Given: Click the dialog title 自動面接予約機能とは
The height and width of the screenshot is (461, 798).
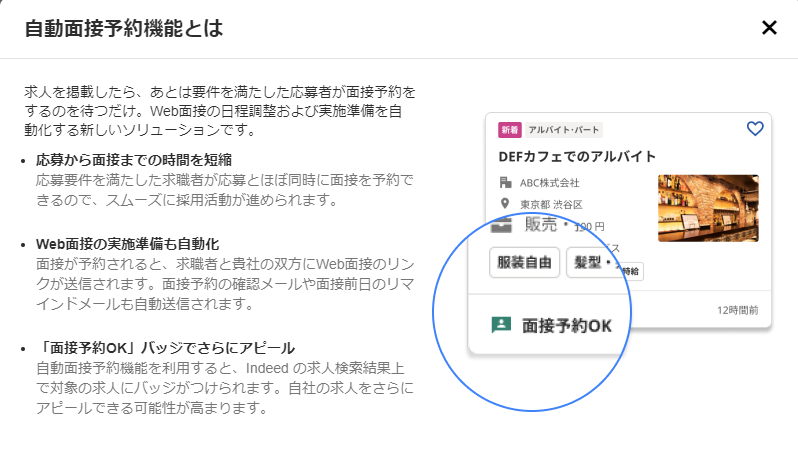Looking at the screenshot, I should pos(124,28).
